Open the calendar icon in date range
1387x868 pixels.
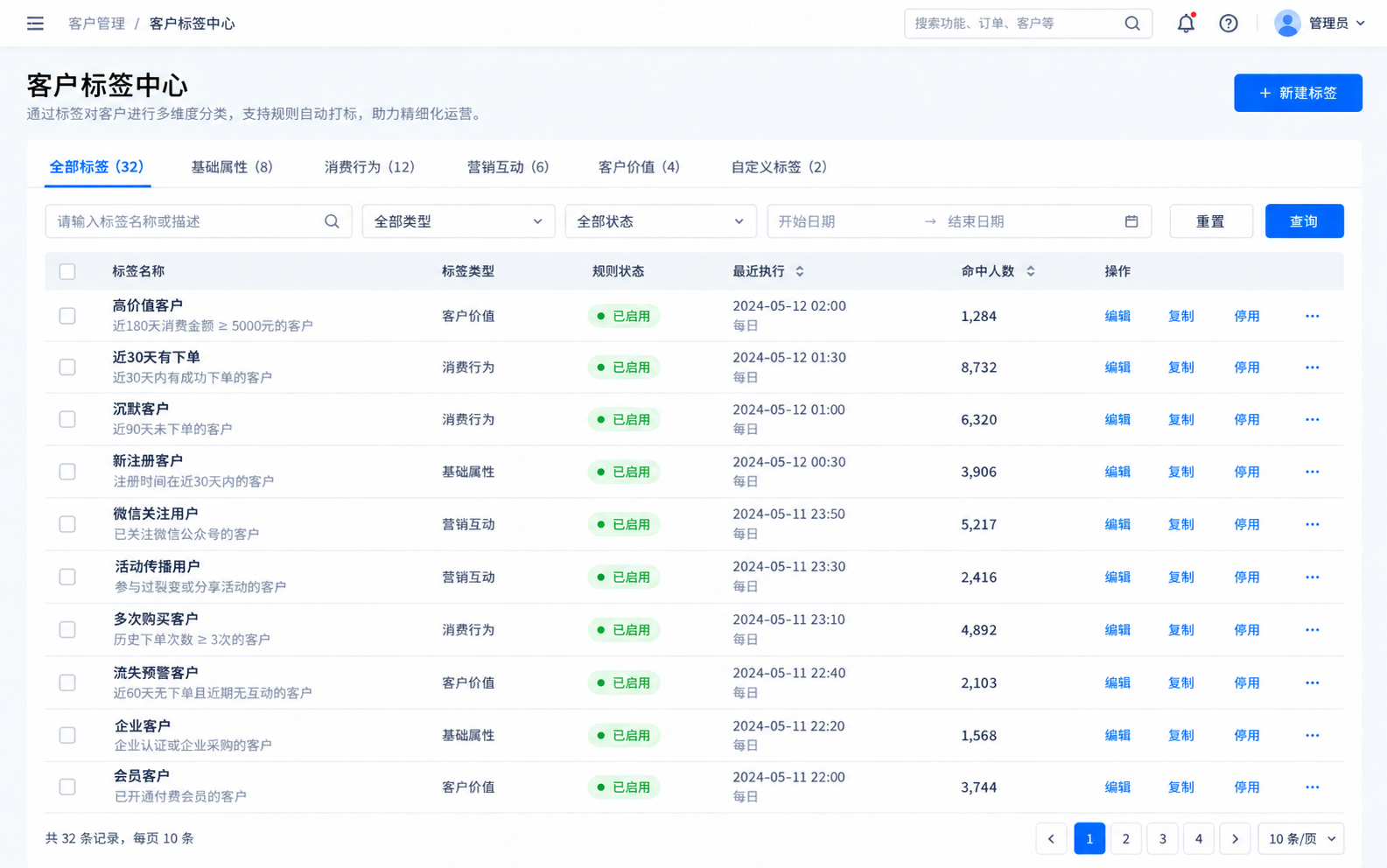[x=1131, y=221]
